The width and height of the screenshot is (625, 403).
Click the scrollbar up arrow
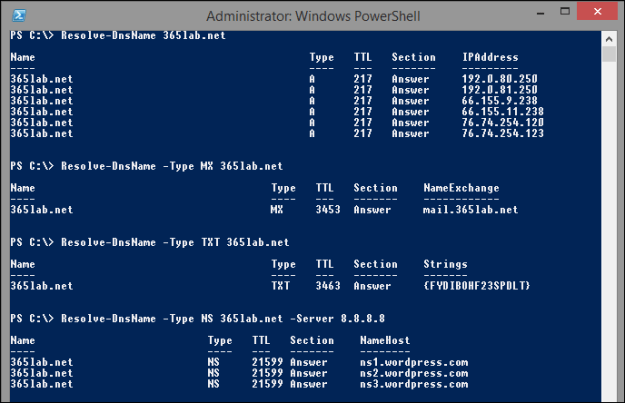(609, 39)
